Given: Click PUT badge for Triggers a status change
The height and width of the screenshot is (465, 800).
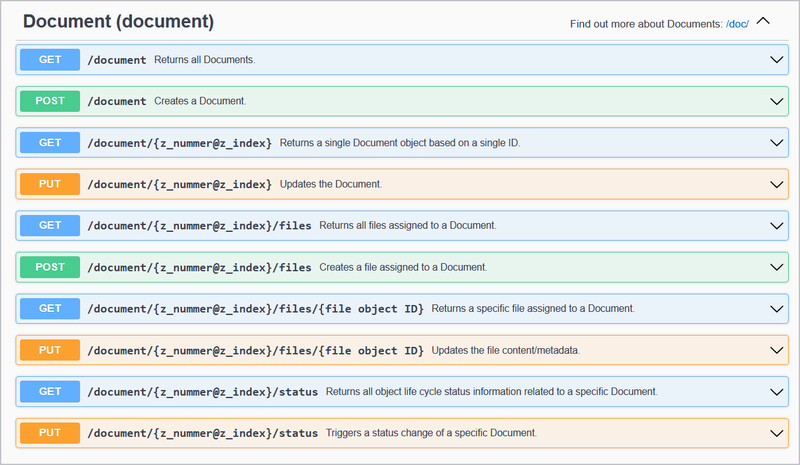Looking at the screenshot, I should (50, 433).
